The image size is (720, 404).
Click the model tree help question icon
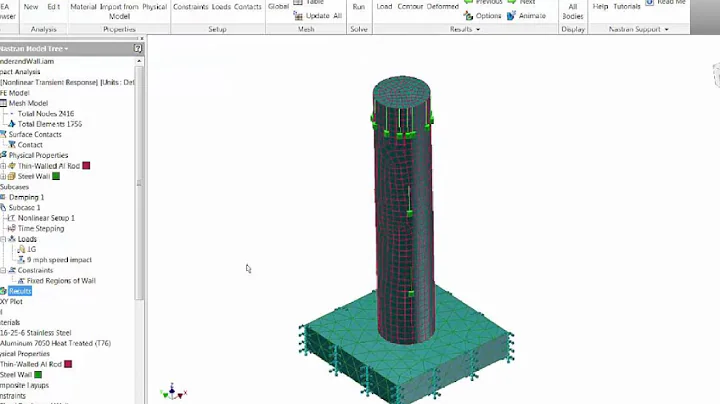pos(138,48)
